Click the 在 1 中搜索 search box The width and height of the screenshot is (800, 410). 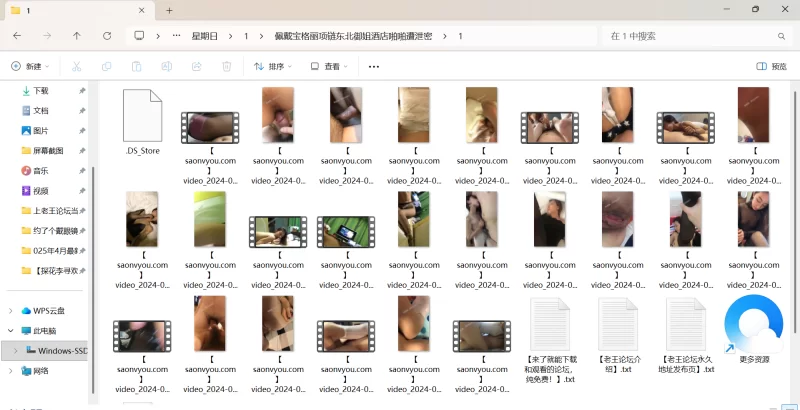690,35
